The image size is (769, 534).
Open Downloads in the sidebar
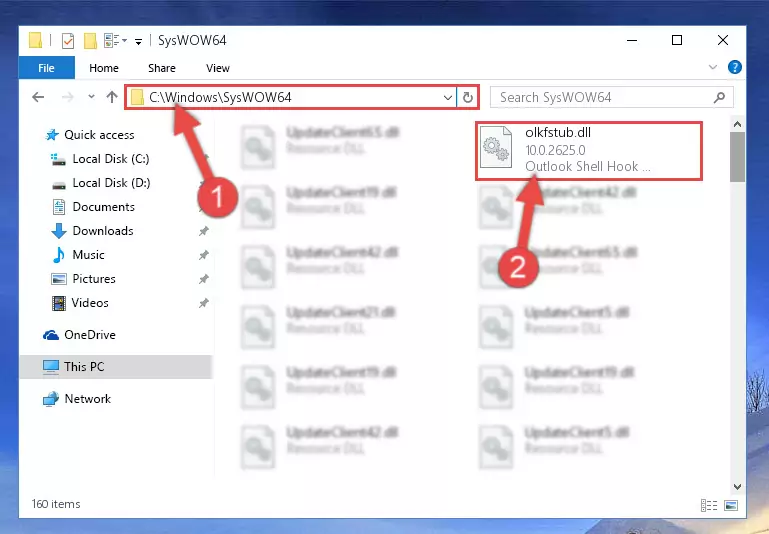point(103,231)
